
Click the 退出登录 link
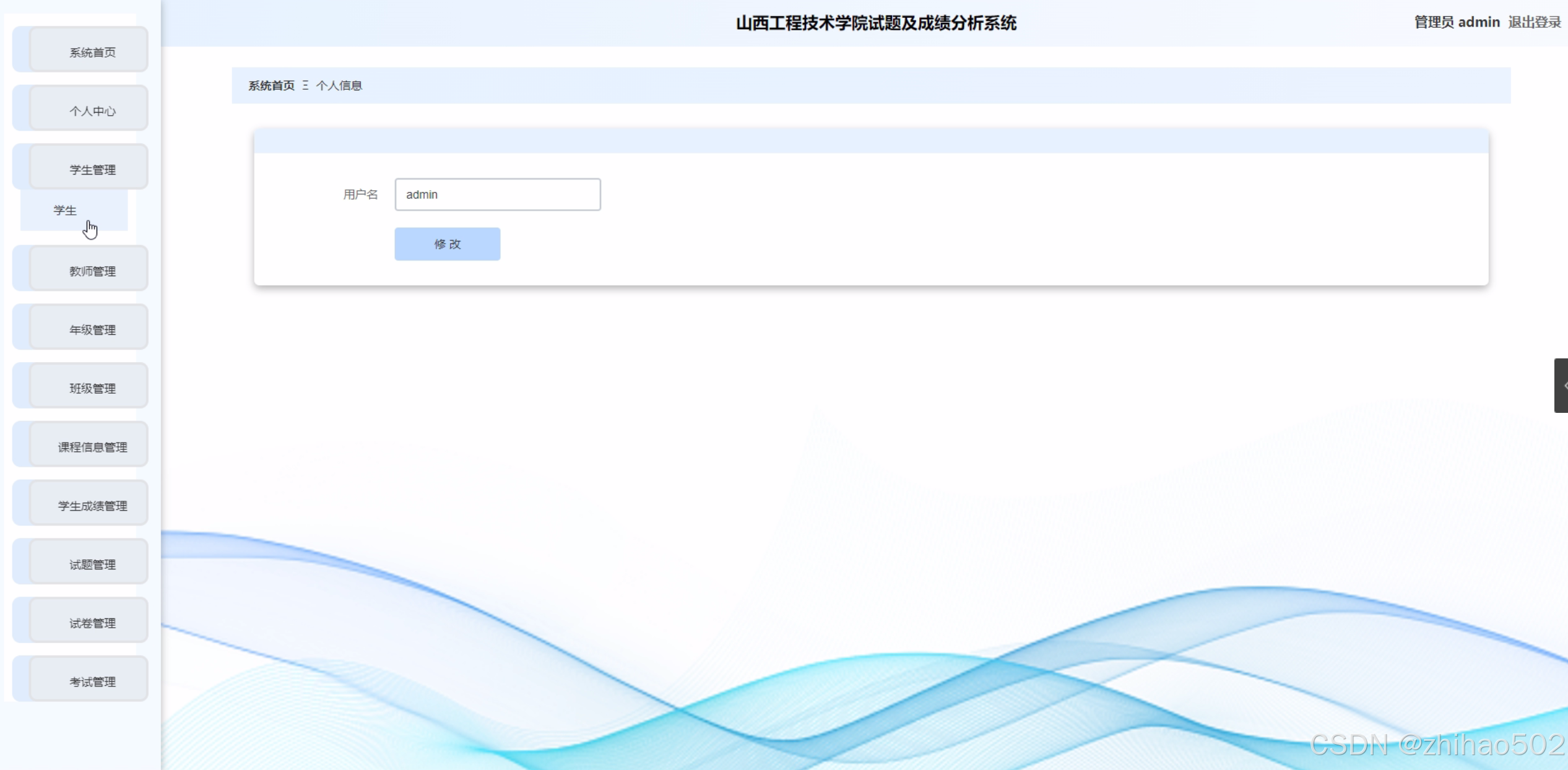click(x=1534, y=22)
